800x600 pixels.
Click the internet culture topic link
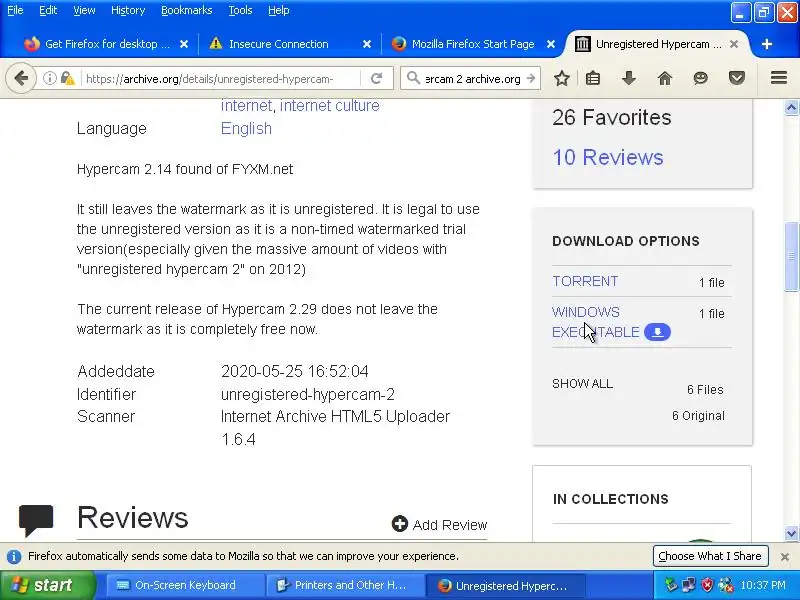point(329,106)
